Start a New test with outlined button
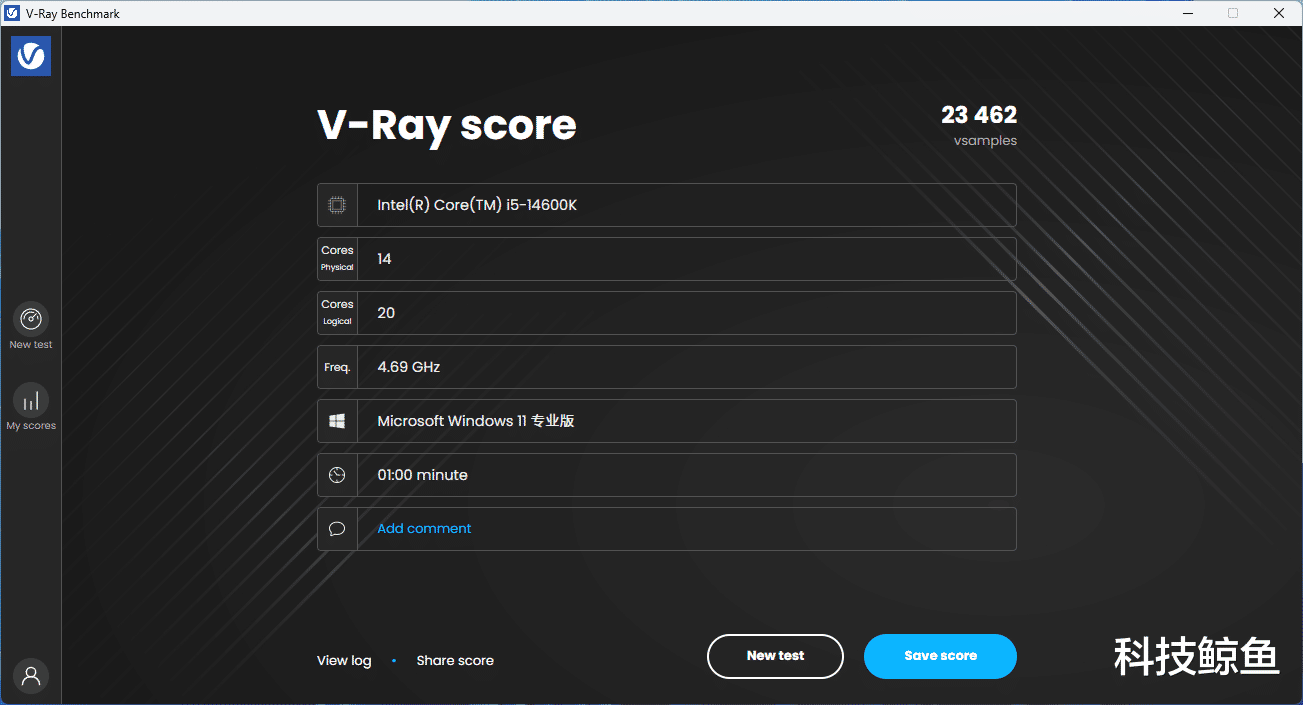 [x=775, y=656]
